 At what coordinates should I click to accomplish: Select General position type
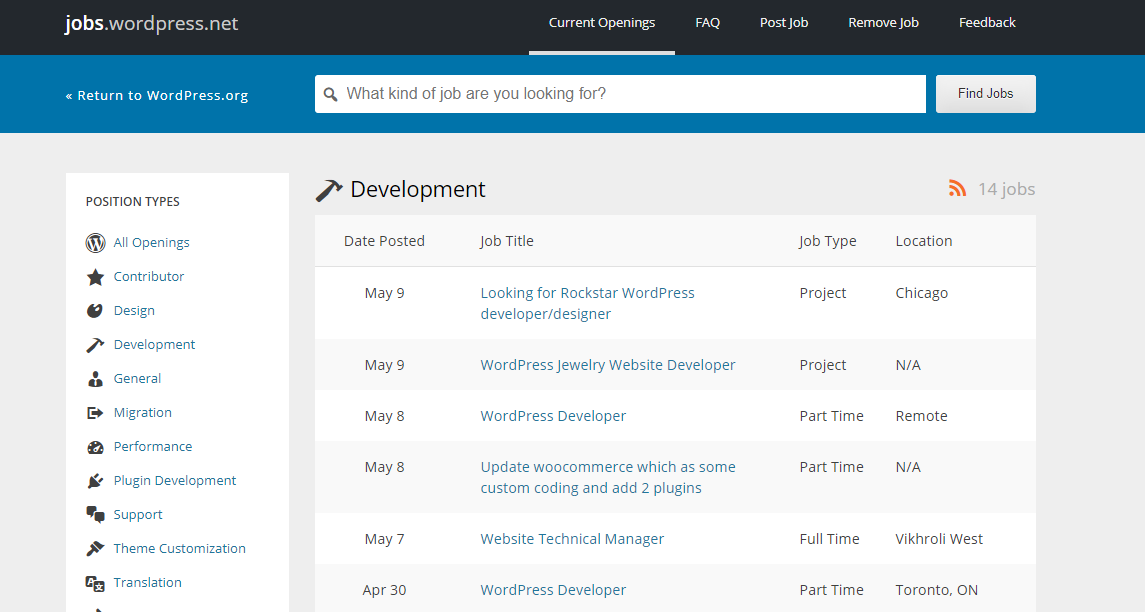click(x=137, y=378)
